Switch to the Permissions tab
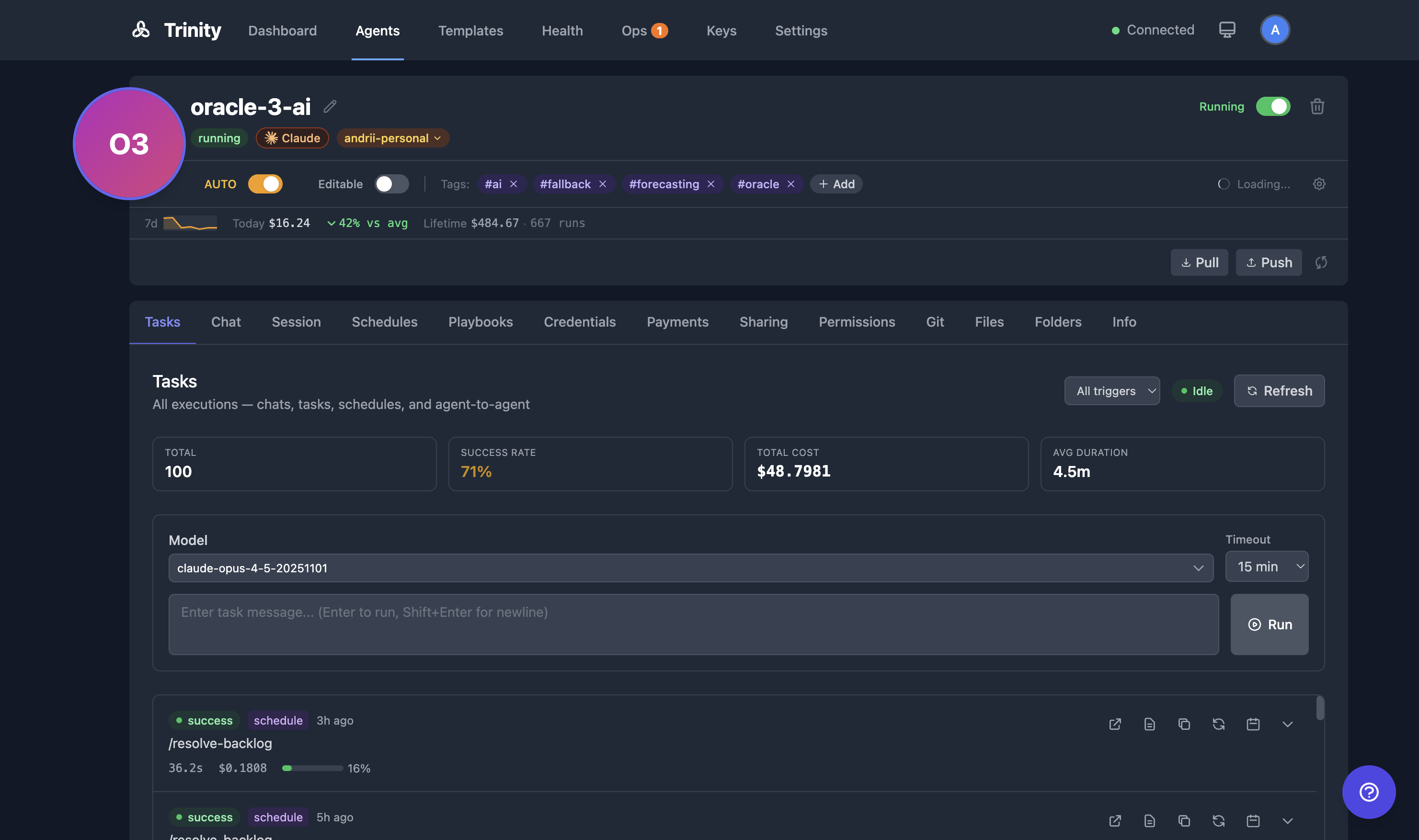This screenshot has width=1419, height=840. click(856, 321)
